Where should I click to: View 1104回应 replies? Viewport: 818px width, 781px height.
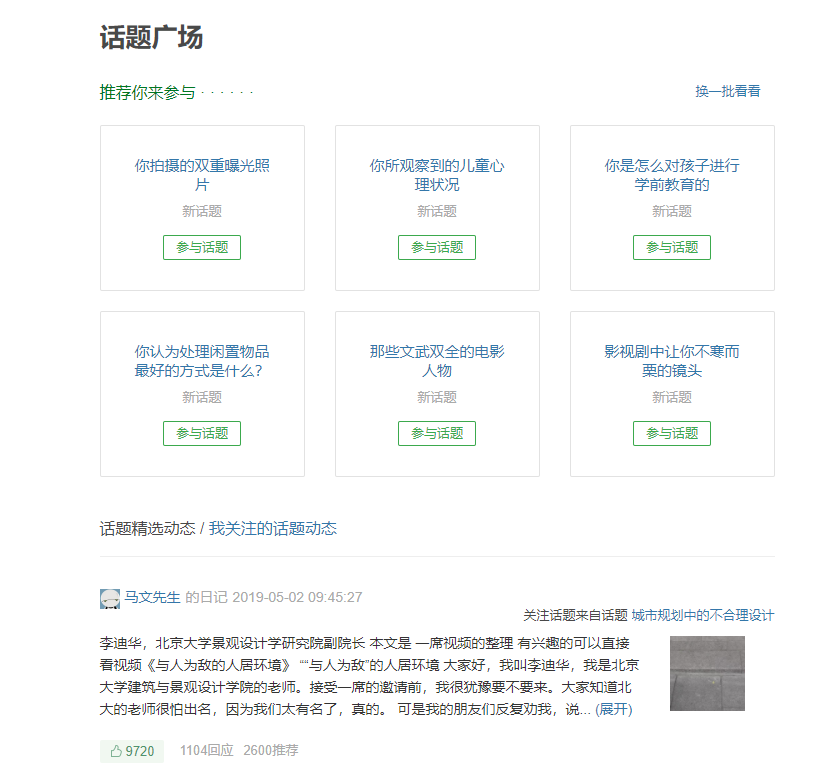click(207, 751)
